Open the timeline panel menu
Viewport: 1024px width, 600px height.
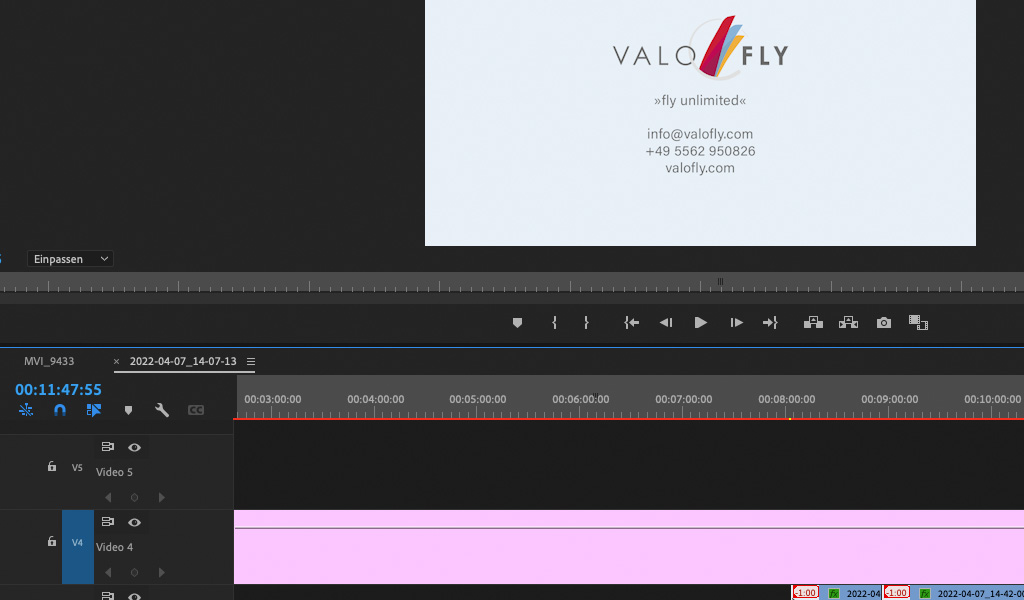(x=251, y=362)
